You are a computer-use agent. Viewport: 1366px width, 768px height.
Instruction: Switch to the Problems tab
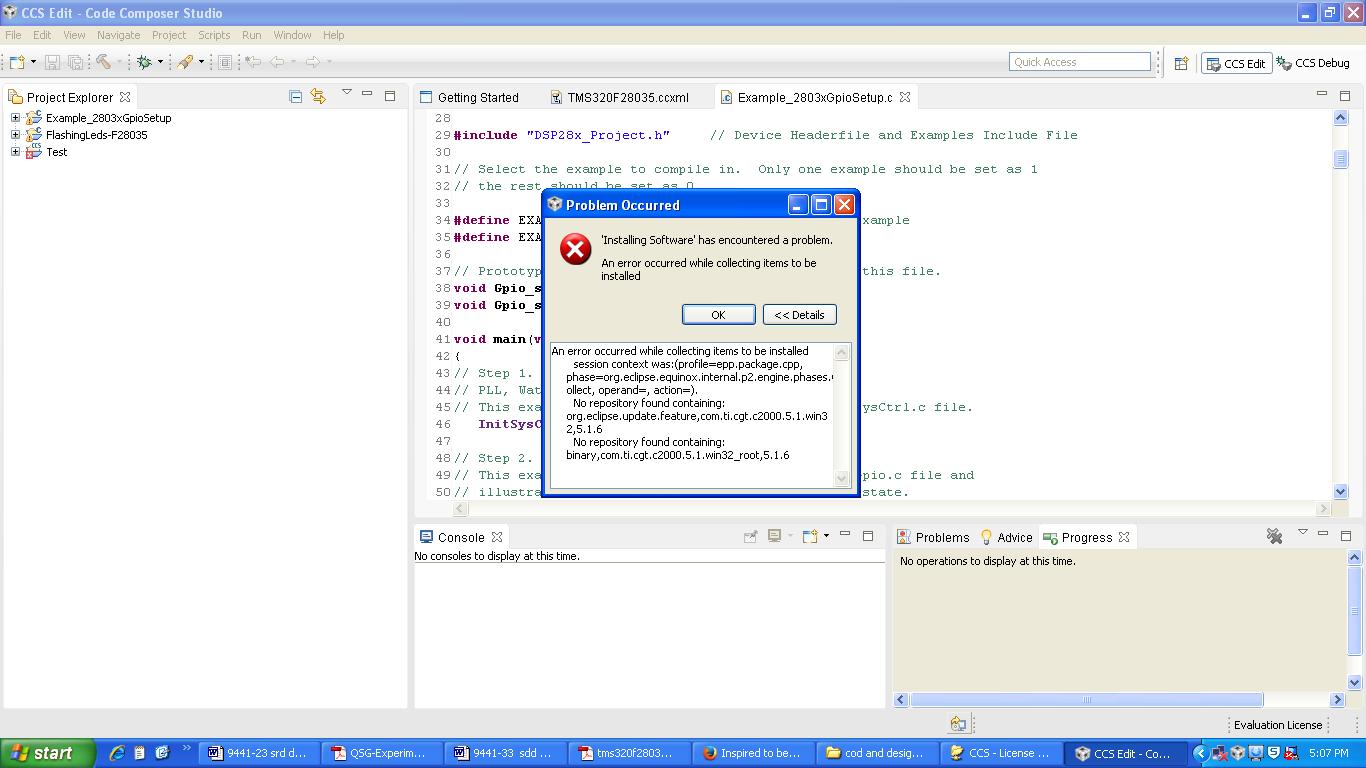pyautogui.click(x=933, y=537)
